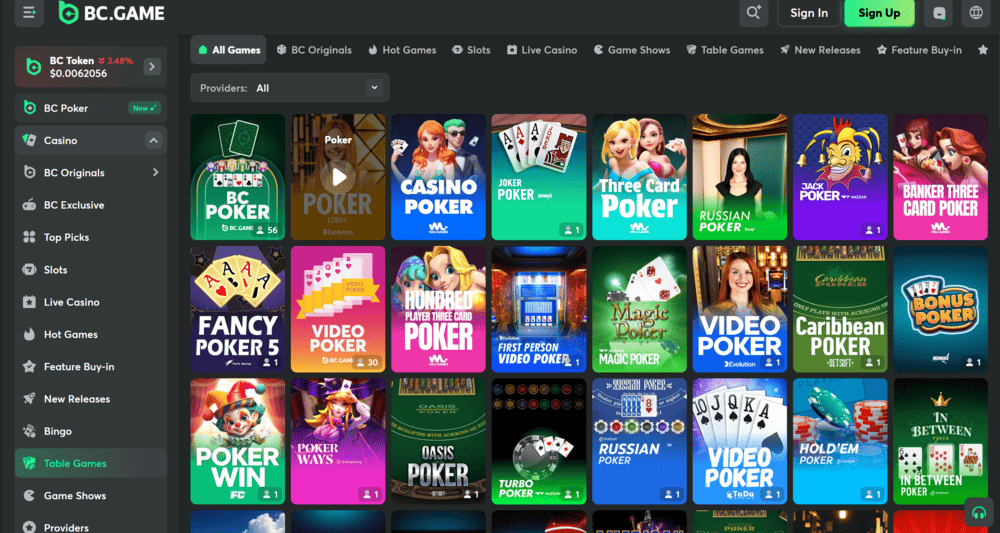The height and width of the screenshot is (533, 1000).
Task: Switch to the Feature Buy-in tab
Action: [919, 50]
